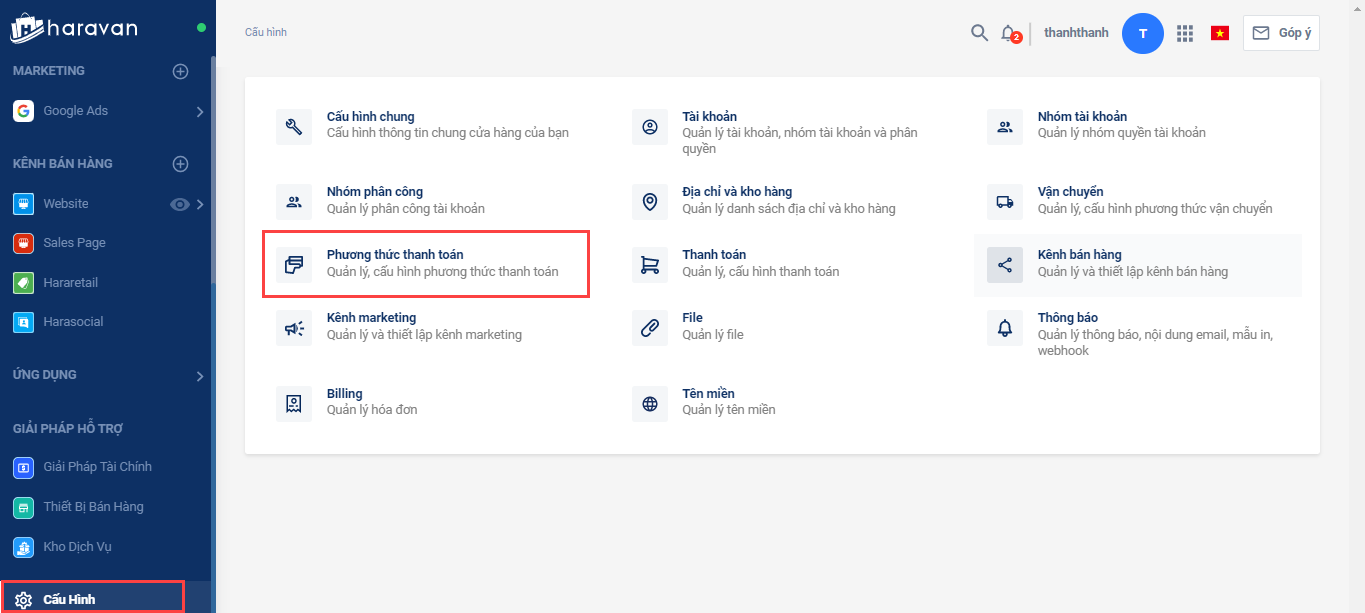Click the Cấu hình breadcrumb

tap(266, 33)
